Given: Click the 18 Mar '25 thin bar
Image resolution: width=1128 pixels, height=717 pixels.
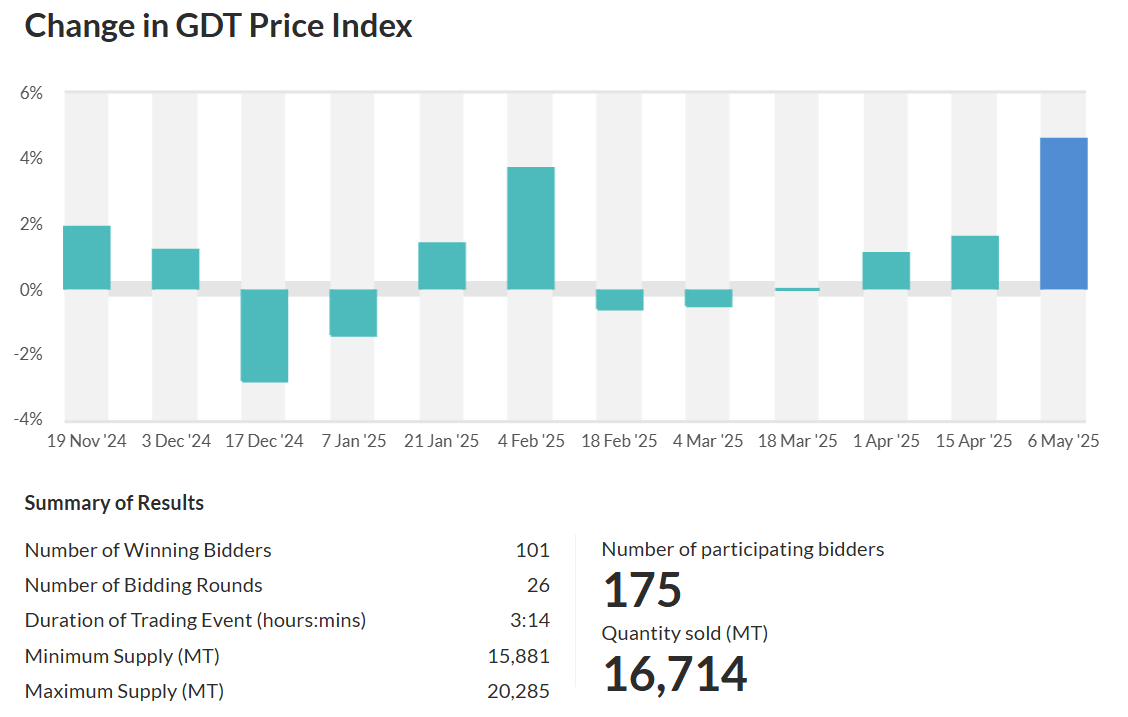Looking at the screenshot, I should pos(797,289).
